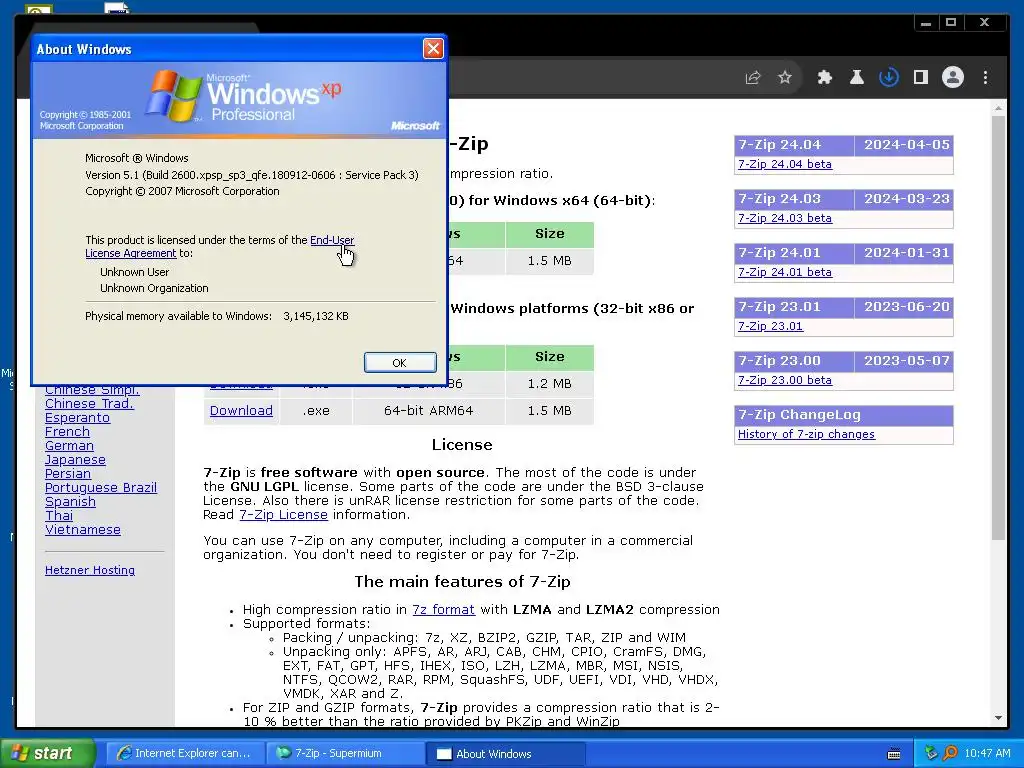This screenshot has height=768, width=1024.
Task: Click OK in the About Windows dialog
Action: [x=400, y=363]
